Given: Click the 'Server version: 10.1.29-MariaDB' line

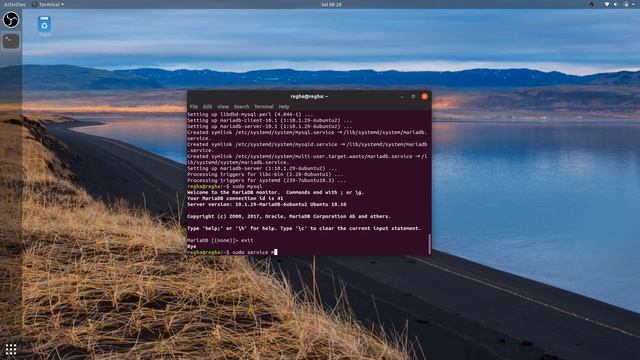Looking at the screenshot, I should pos(267,204).
